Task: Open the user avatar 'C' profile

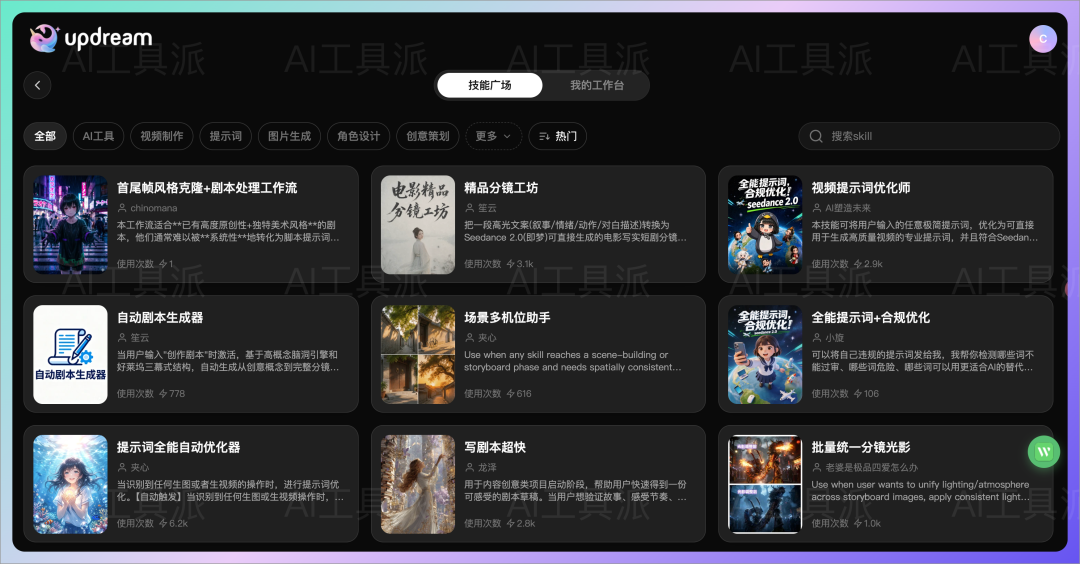Action: 1043,39
